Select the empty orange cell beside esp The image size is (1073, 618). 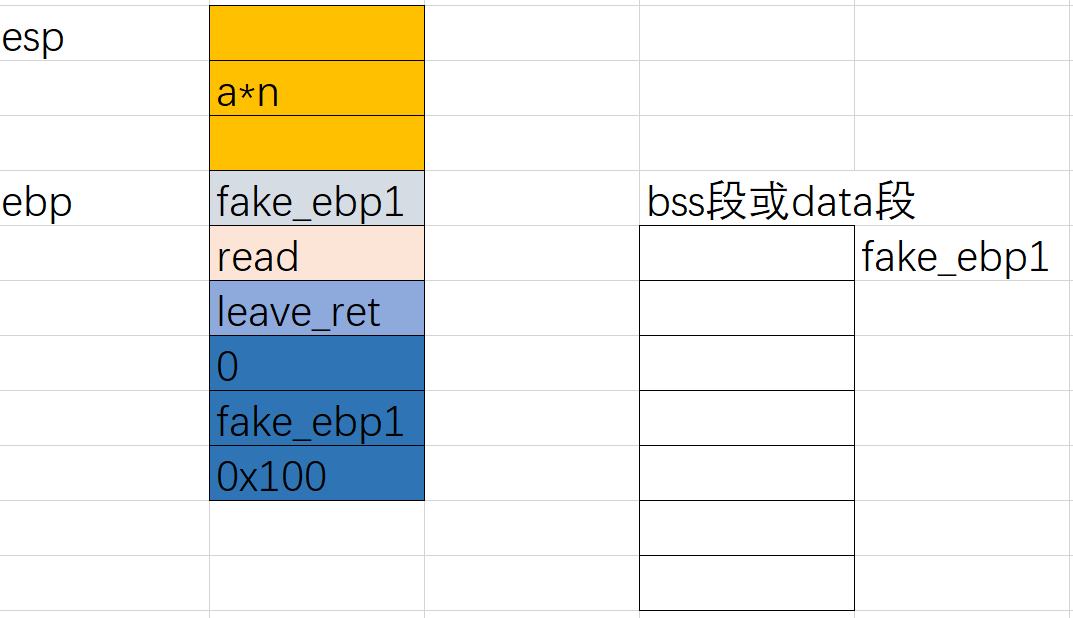click(316, 33)
